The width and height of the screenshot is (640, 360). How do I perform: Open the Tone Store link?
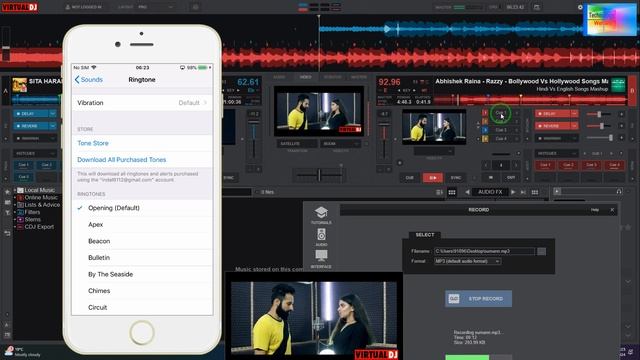click(x=93, y=143)
